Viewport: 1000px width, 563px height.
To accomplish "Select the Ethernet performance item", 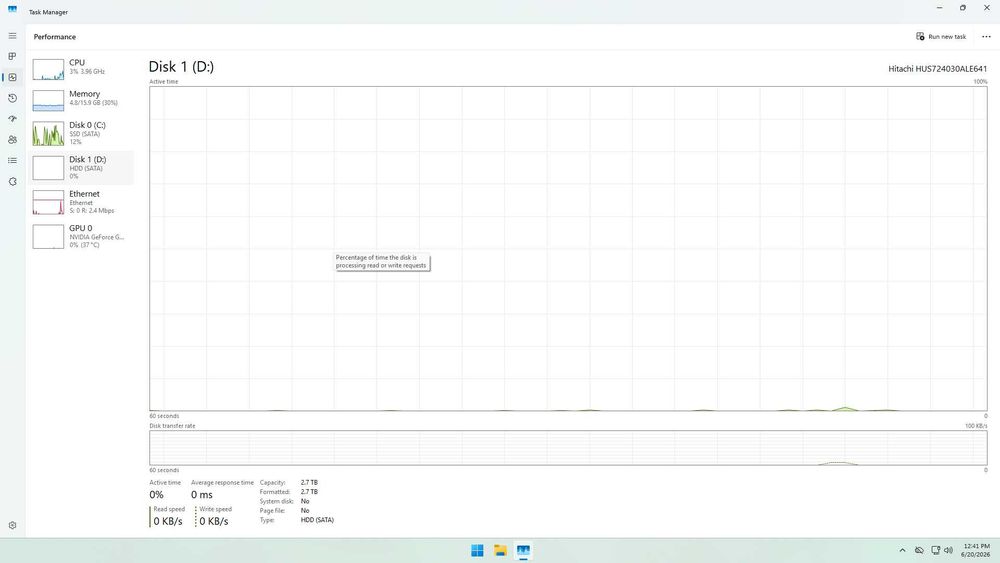I will tap(80, 202).
